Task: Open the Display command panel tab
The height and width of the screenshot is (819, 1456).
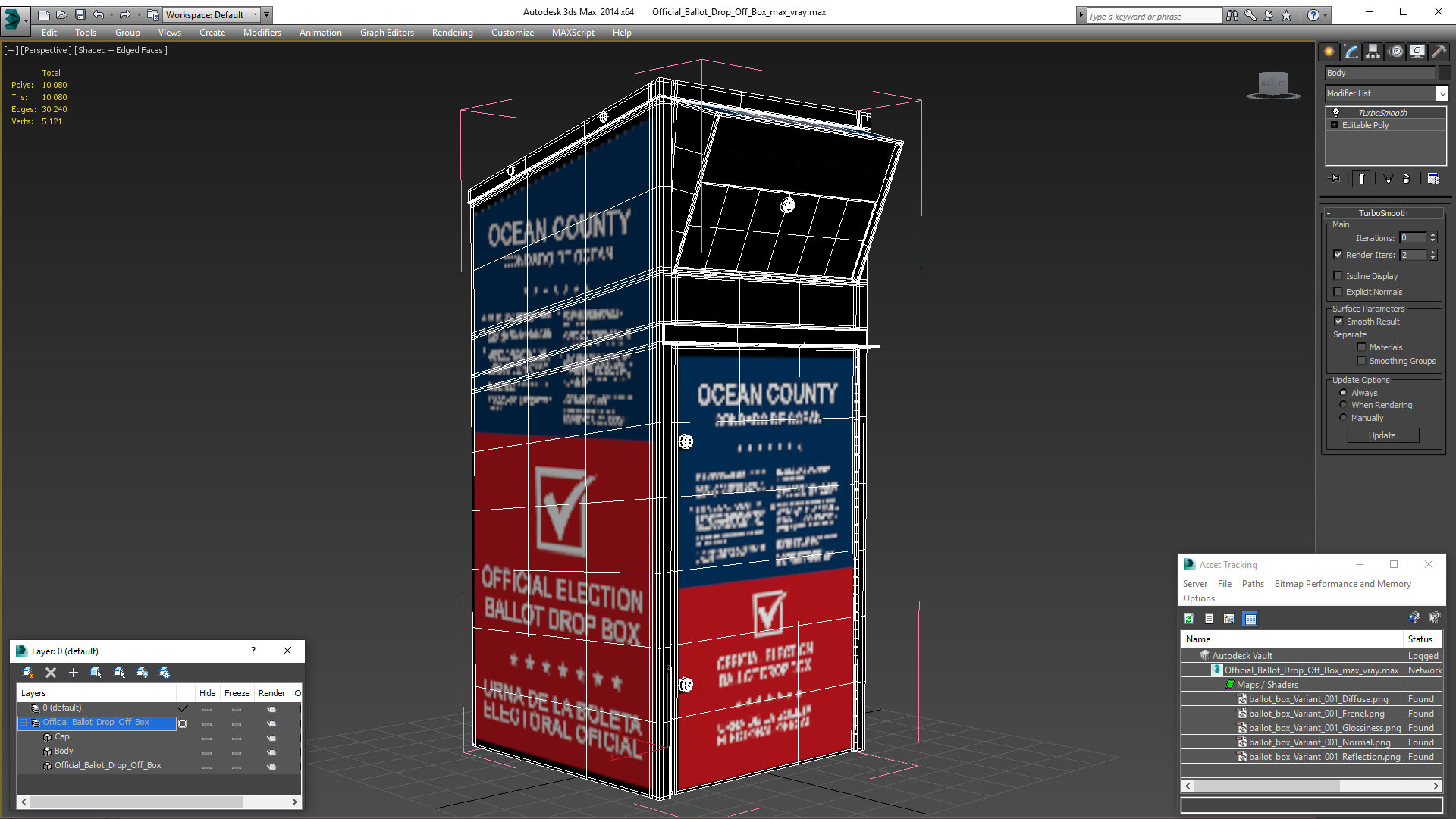Action: click(x=1417, y=52)
